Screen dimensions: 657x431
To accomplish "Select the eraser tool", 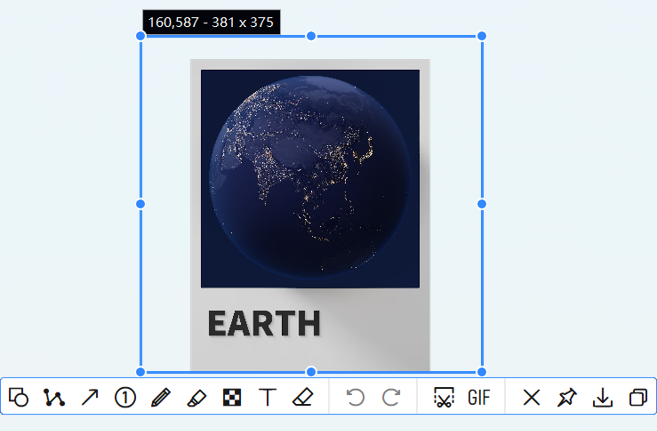I will (x=303, y=397).
